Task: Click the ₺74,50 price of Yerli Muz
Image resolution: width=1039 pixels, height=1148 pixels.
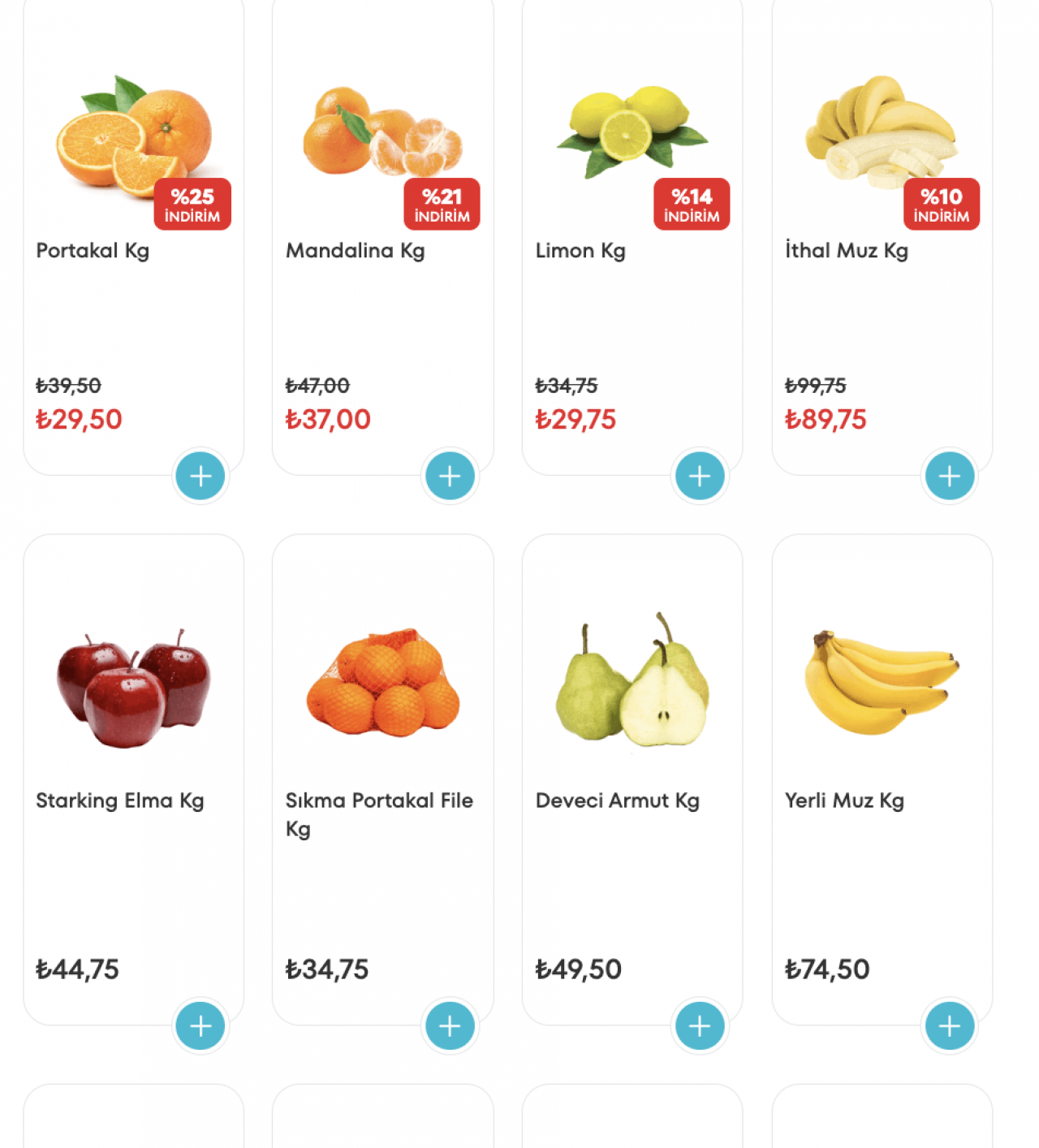Action: (826, 969)
